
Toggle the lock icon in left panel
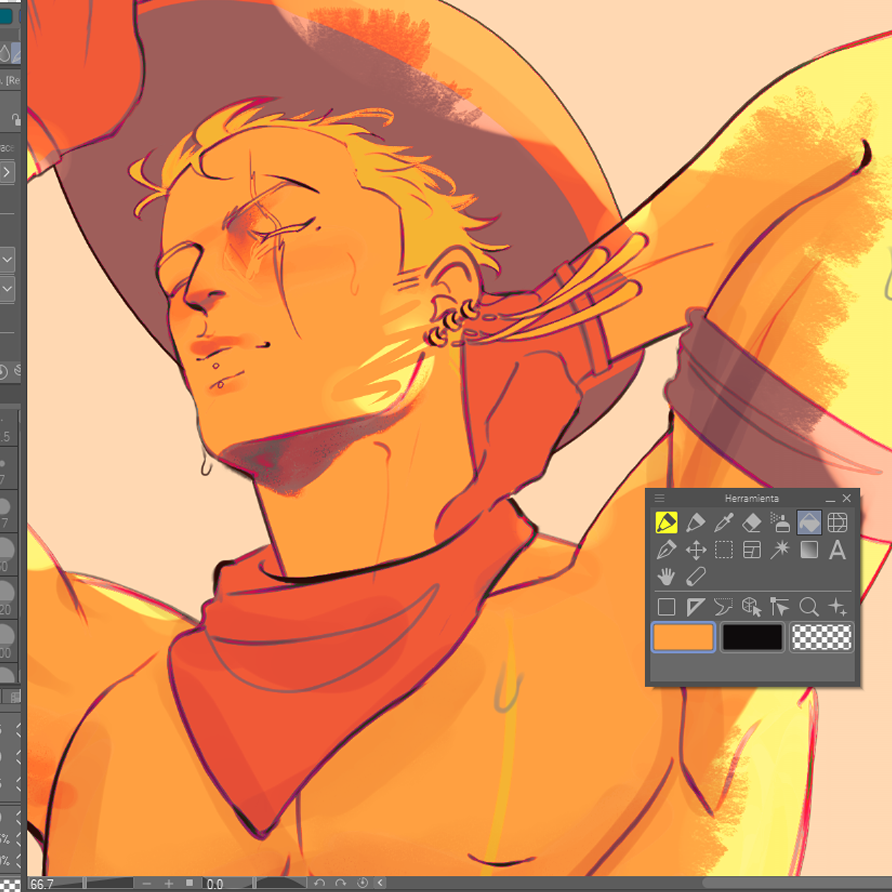[15, 119]
